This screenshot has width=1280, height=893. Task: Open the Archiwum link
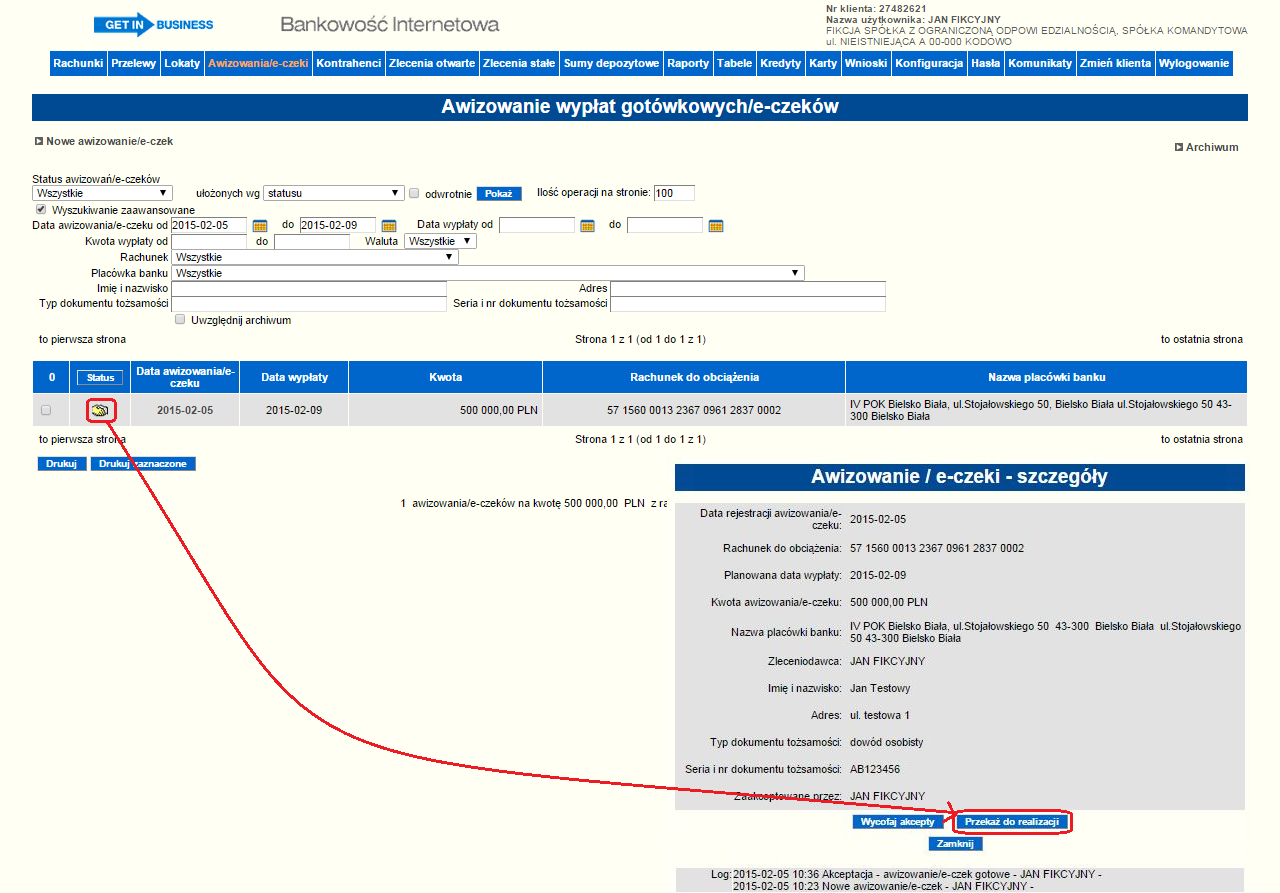tap(1212, 147)
